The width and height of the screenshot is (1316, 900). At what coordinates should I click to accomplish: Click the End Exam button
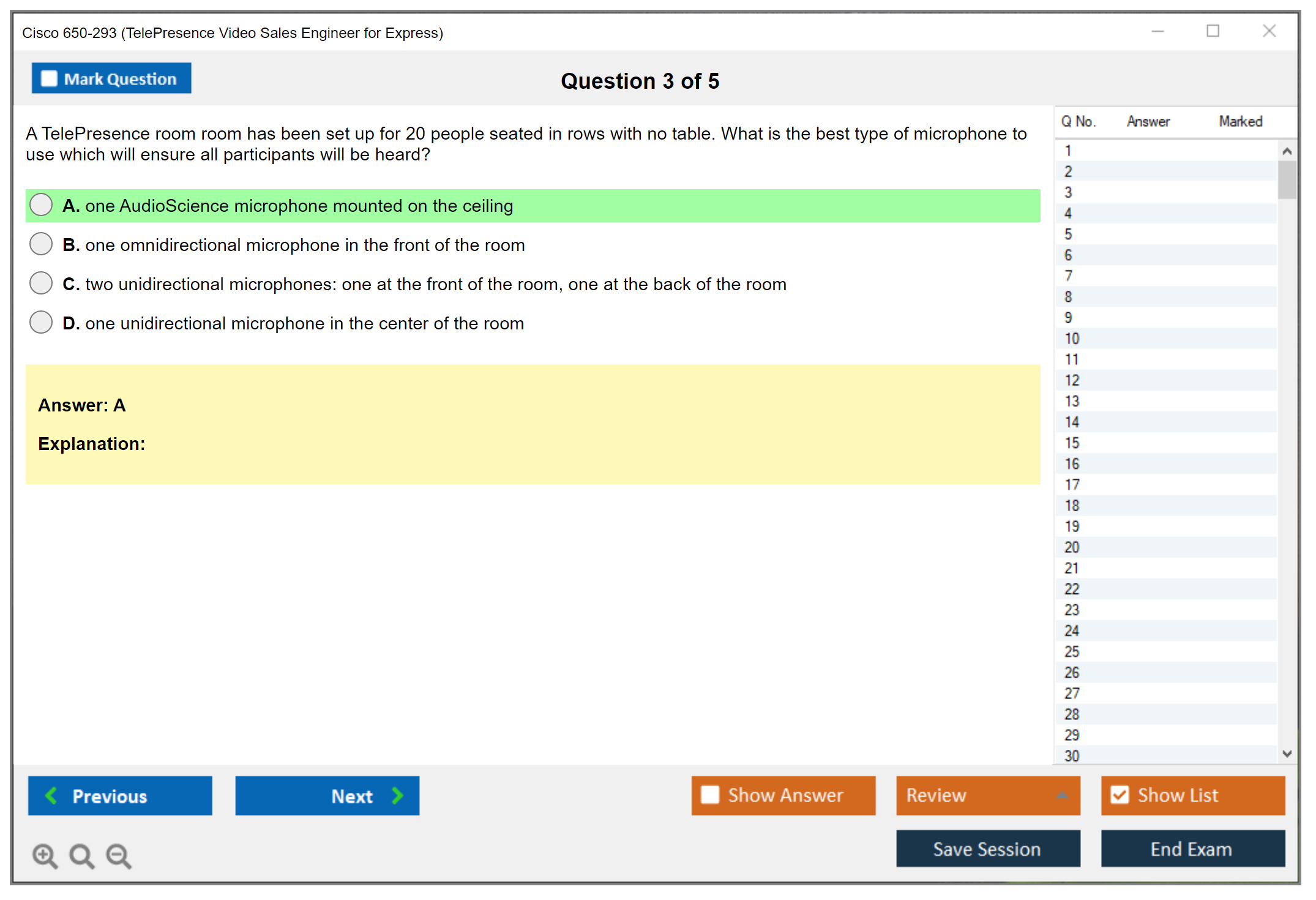tap(1192, 849)
